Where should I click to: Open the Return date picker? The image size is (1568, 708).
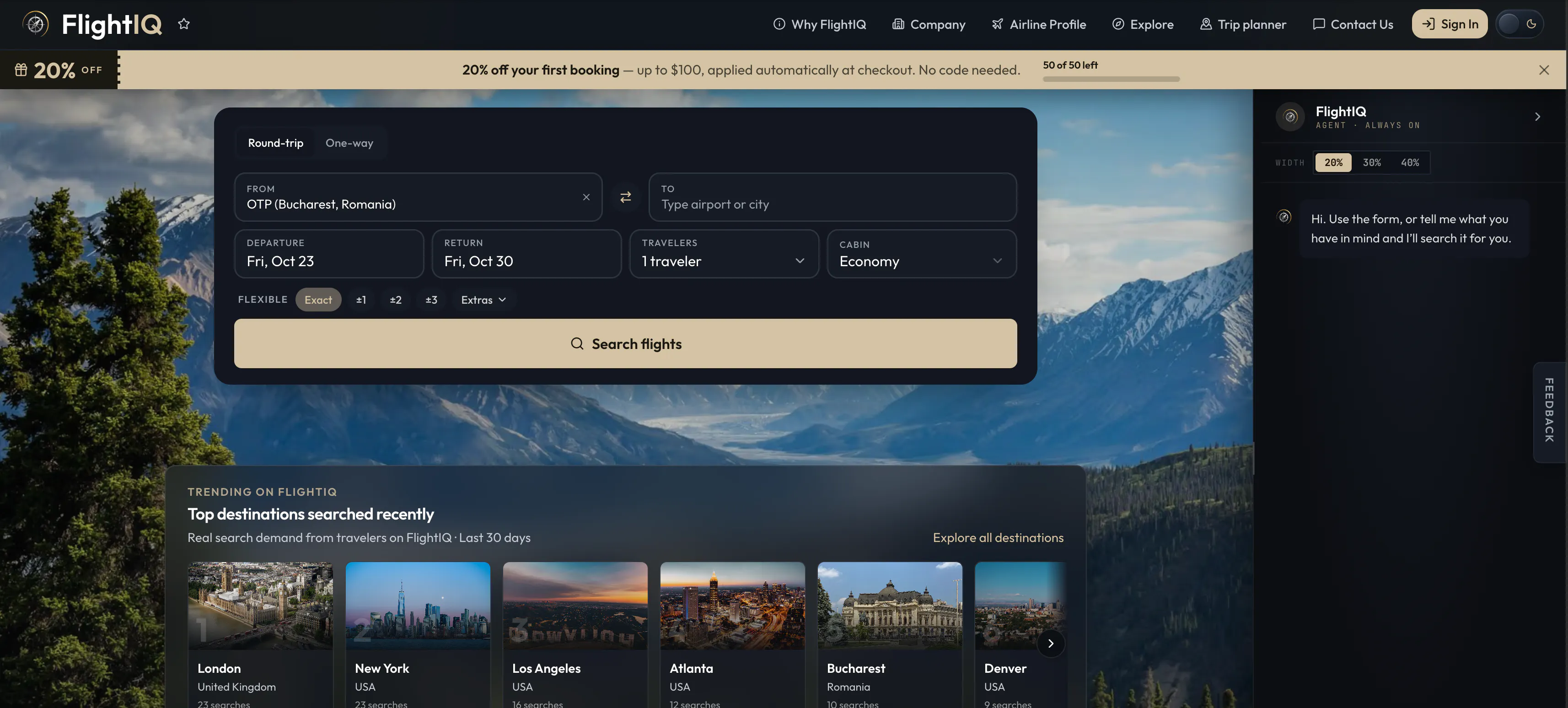click(526, 254)
